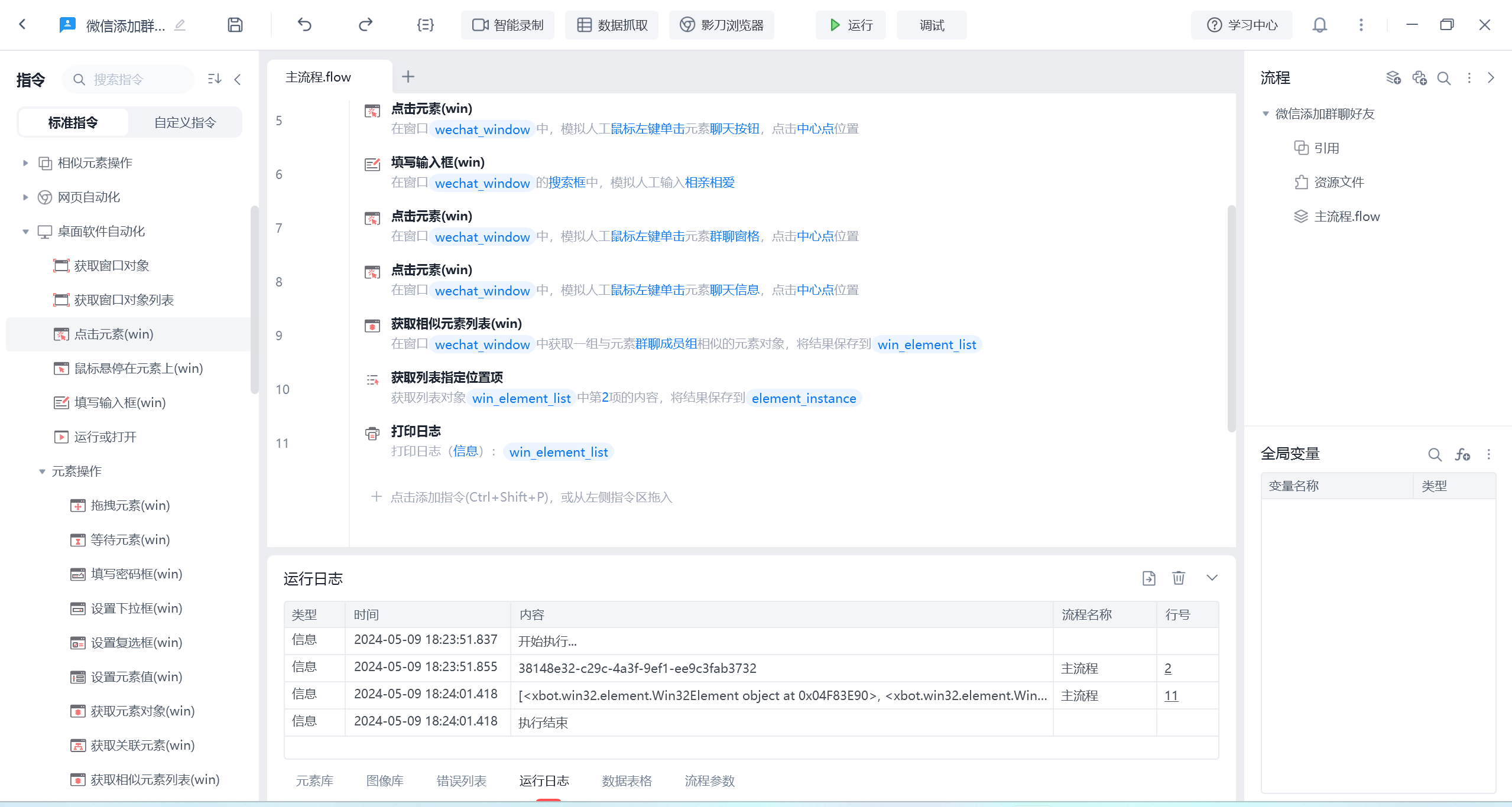Click the save flow icon
Viewport: 1512px width, 807px height.
(235, 25)
